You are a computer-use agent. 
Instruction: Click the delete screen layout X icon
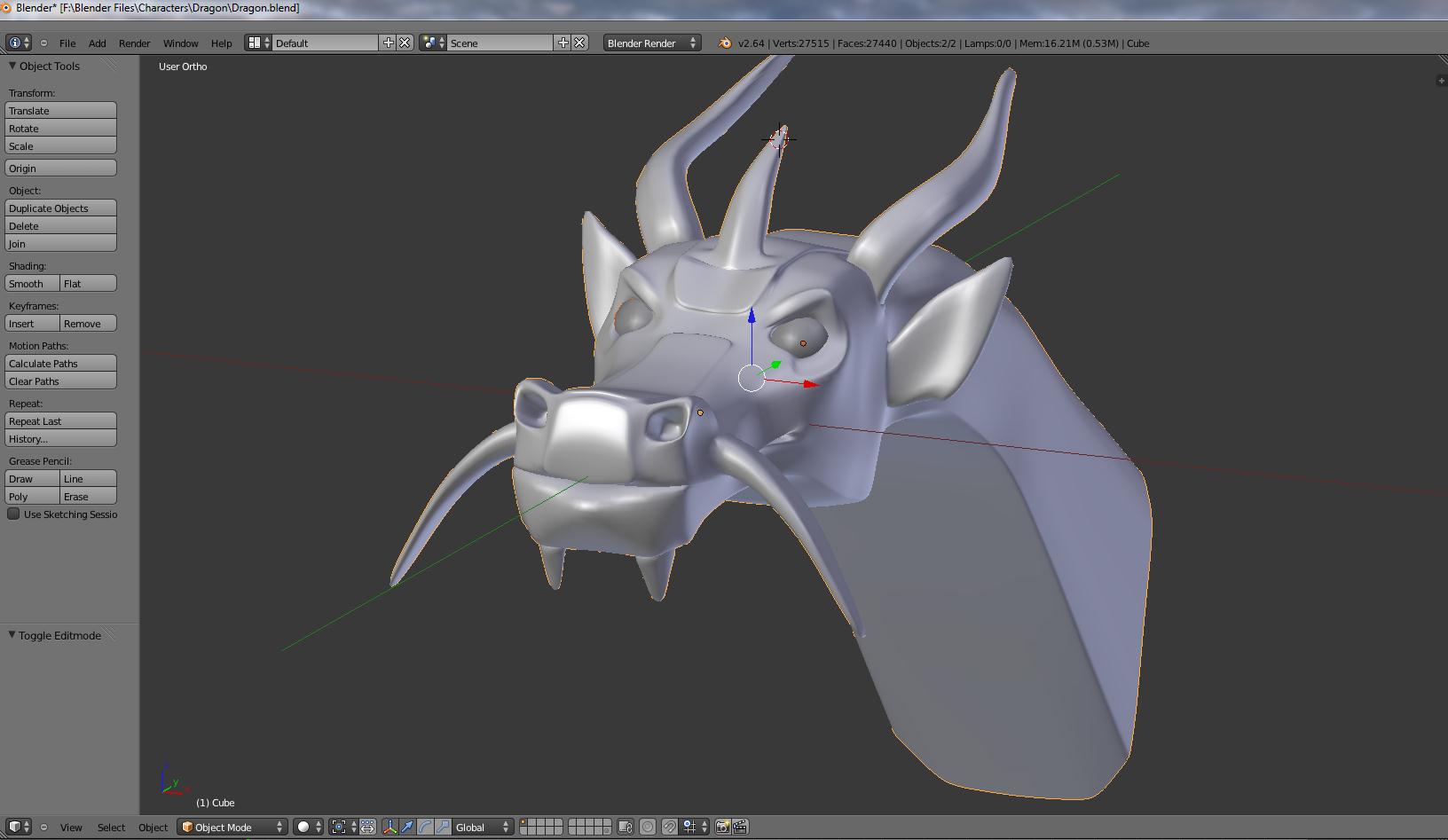tap(405, 43)
